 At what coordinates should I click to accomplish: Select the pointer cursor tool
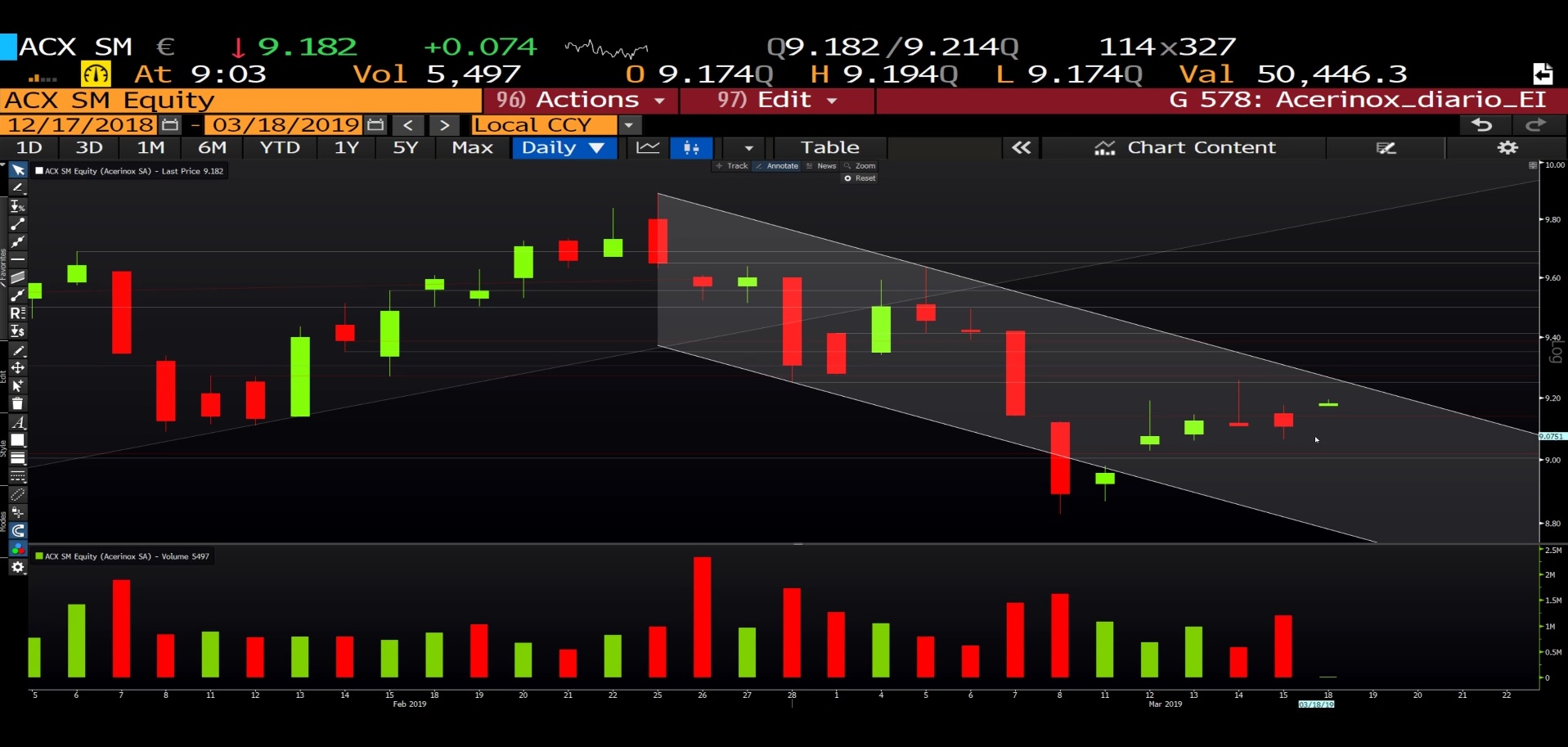click(x=17, y=170)
